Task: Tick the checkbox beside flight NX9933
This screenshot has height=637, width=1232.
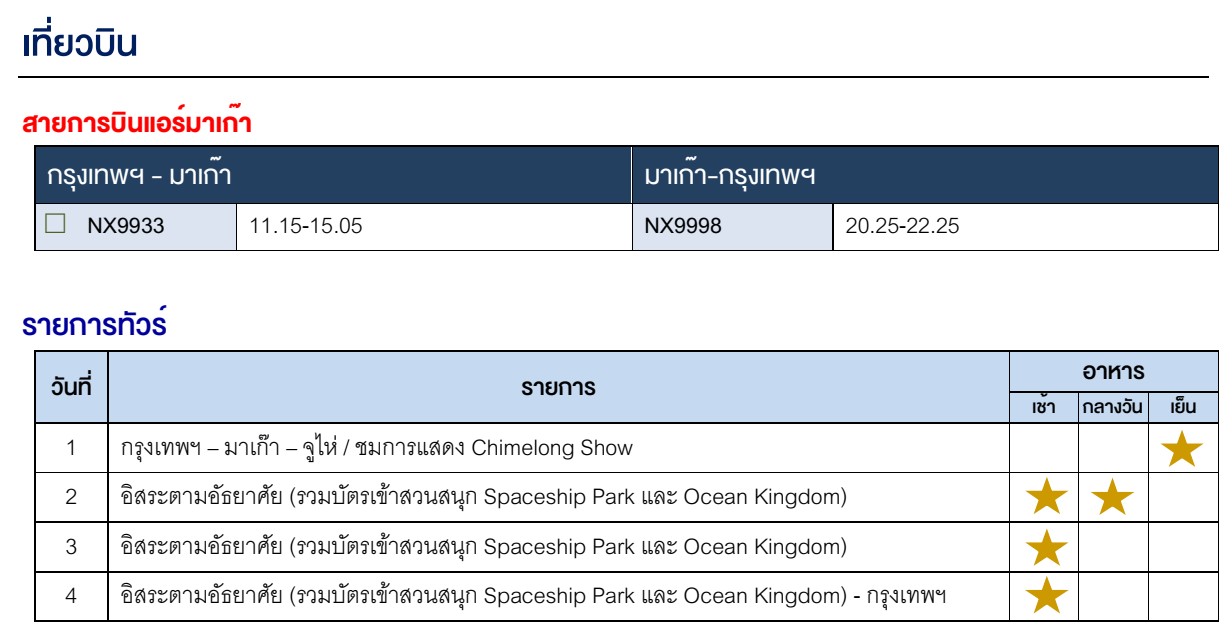Action: 55,226
